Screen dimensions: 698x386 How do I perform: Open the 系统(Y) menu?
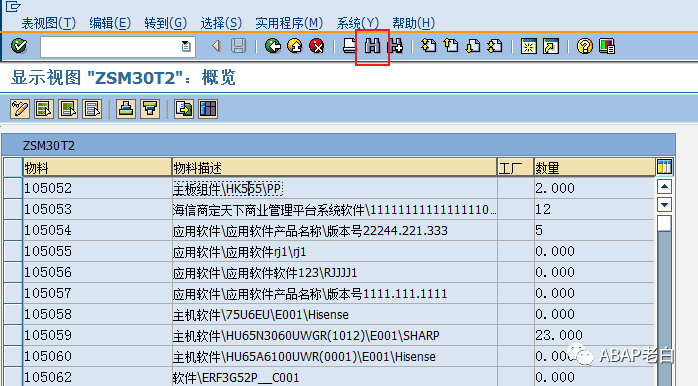pos(358,23)
